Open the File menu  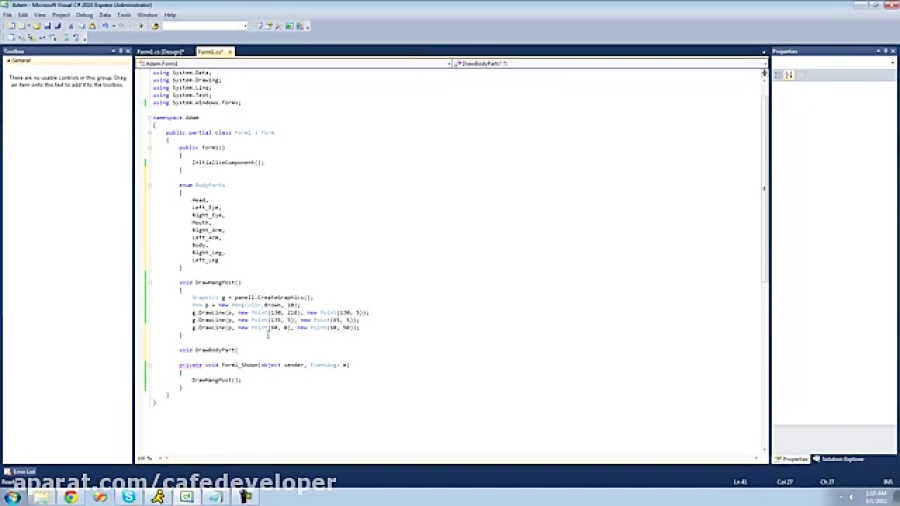point(7,15)
